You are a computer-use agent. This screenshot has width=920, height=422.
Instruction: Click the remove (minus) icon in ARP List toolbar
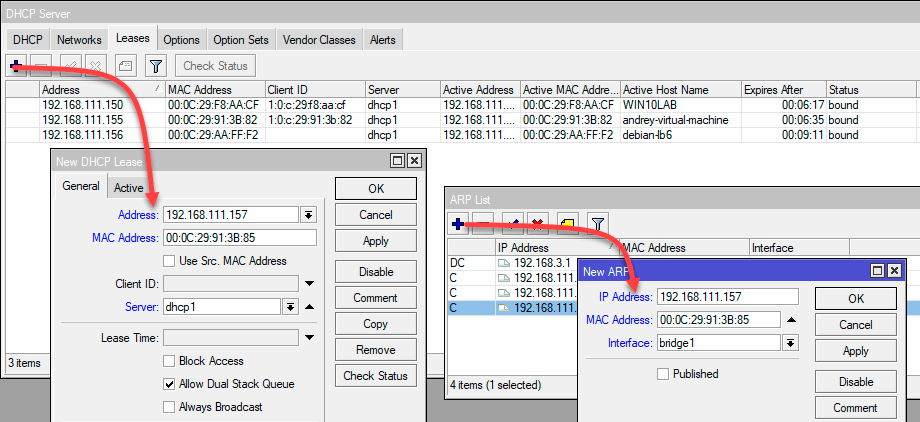[x=483, y=224]
